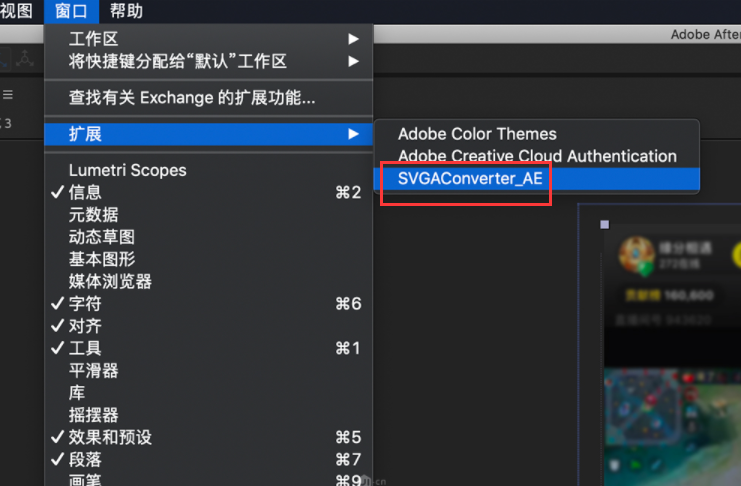741x486 pixels.
Task: Open Lumetri Scopes panel
Action: pyautogui.click(x=208, y=170)
